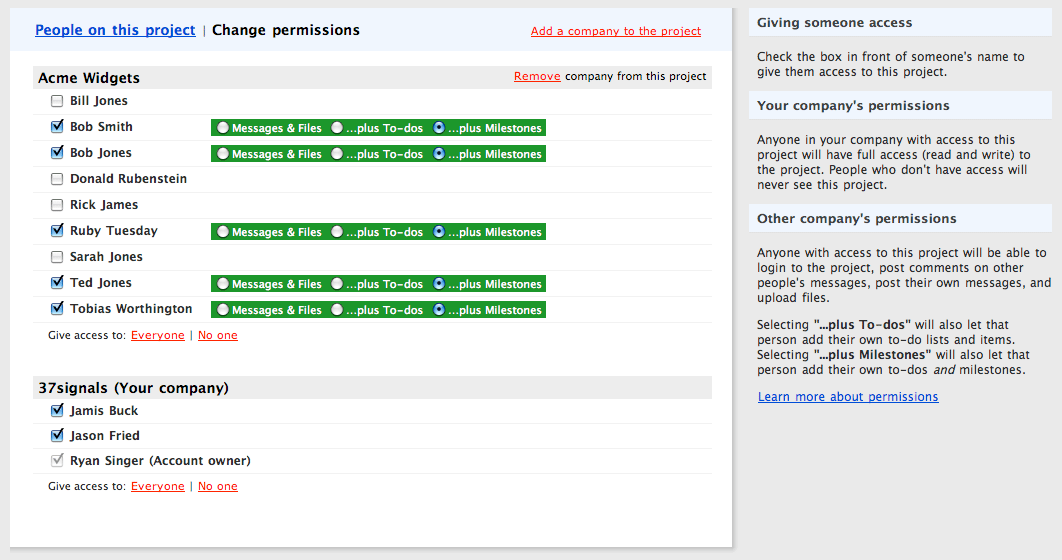Click Everyone link under 37signals section
1062x560 pixels.
click(158, 486)
